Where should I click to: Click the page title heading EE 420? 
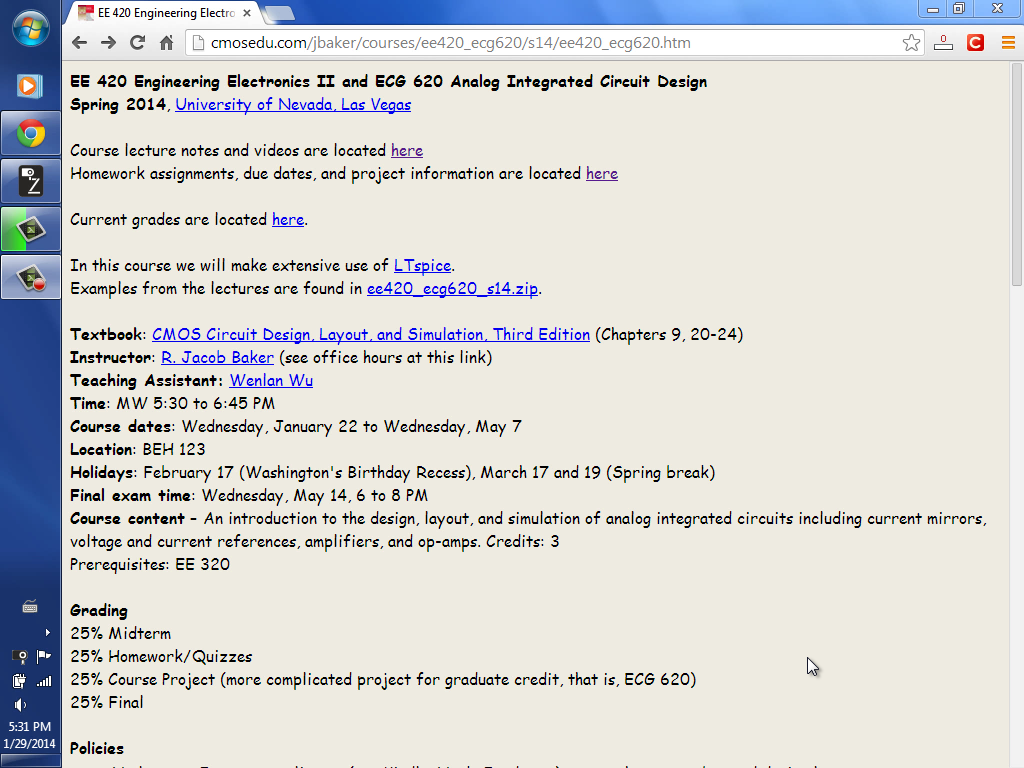pos(389,82)
